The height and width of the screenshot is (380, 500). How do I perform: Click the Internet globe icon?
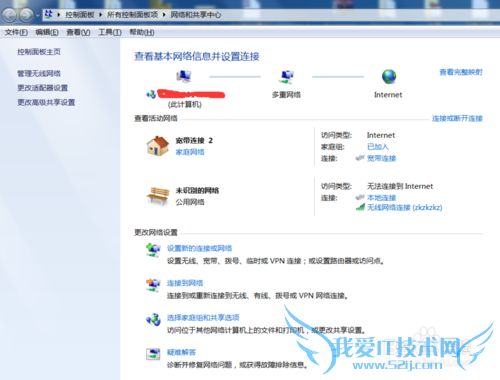click(389, 76)
